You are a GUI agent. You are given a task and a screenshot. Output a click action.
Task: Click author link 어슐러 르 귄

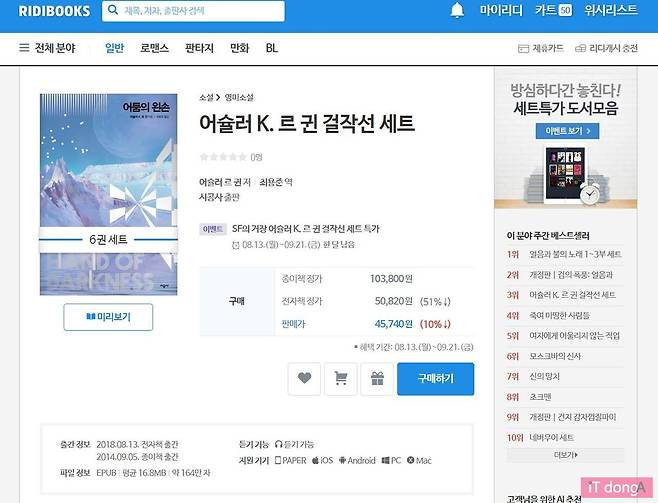point(221,182)
